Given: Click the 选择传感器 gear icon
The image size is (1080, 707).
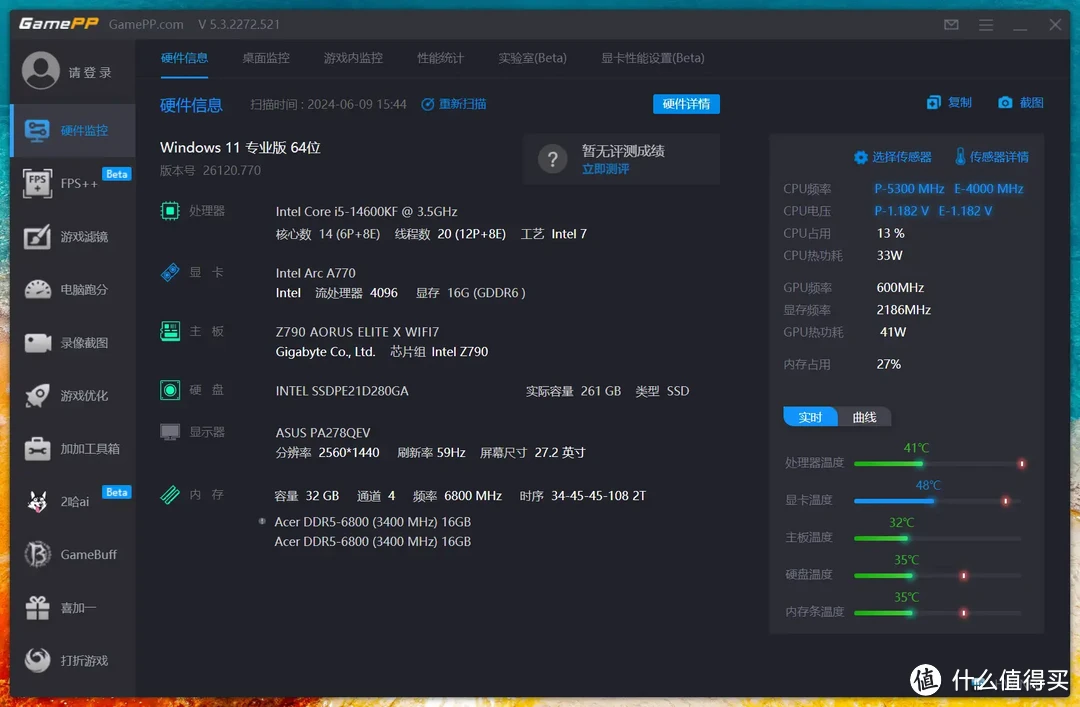Looking at the screenshot, I should tap(860, 157).
